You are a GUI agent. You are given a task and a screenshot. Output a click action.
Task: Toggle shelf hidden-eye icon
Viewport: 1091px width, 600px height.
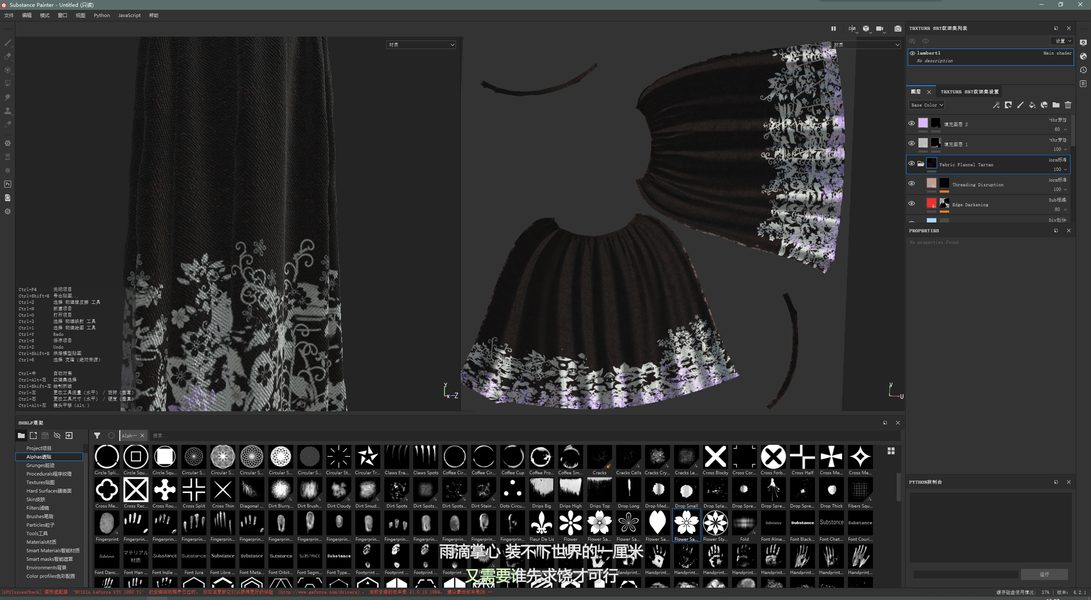57,436
